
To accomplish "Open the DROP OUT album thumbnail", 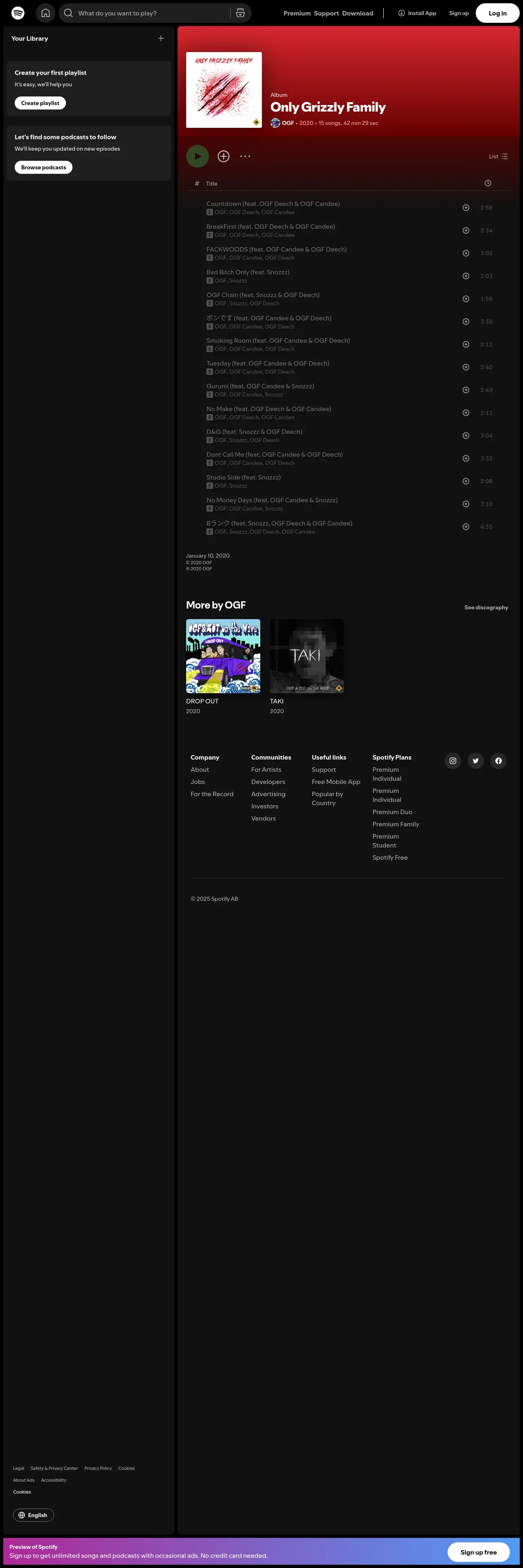I will coord(223,656).
